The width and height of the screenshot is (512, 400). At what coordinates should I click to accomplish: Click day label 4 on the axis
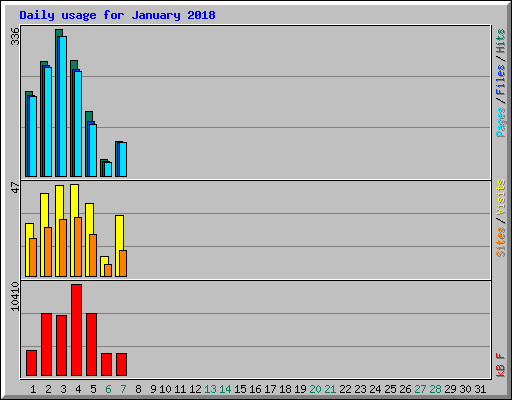78,389
